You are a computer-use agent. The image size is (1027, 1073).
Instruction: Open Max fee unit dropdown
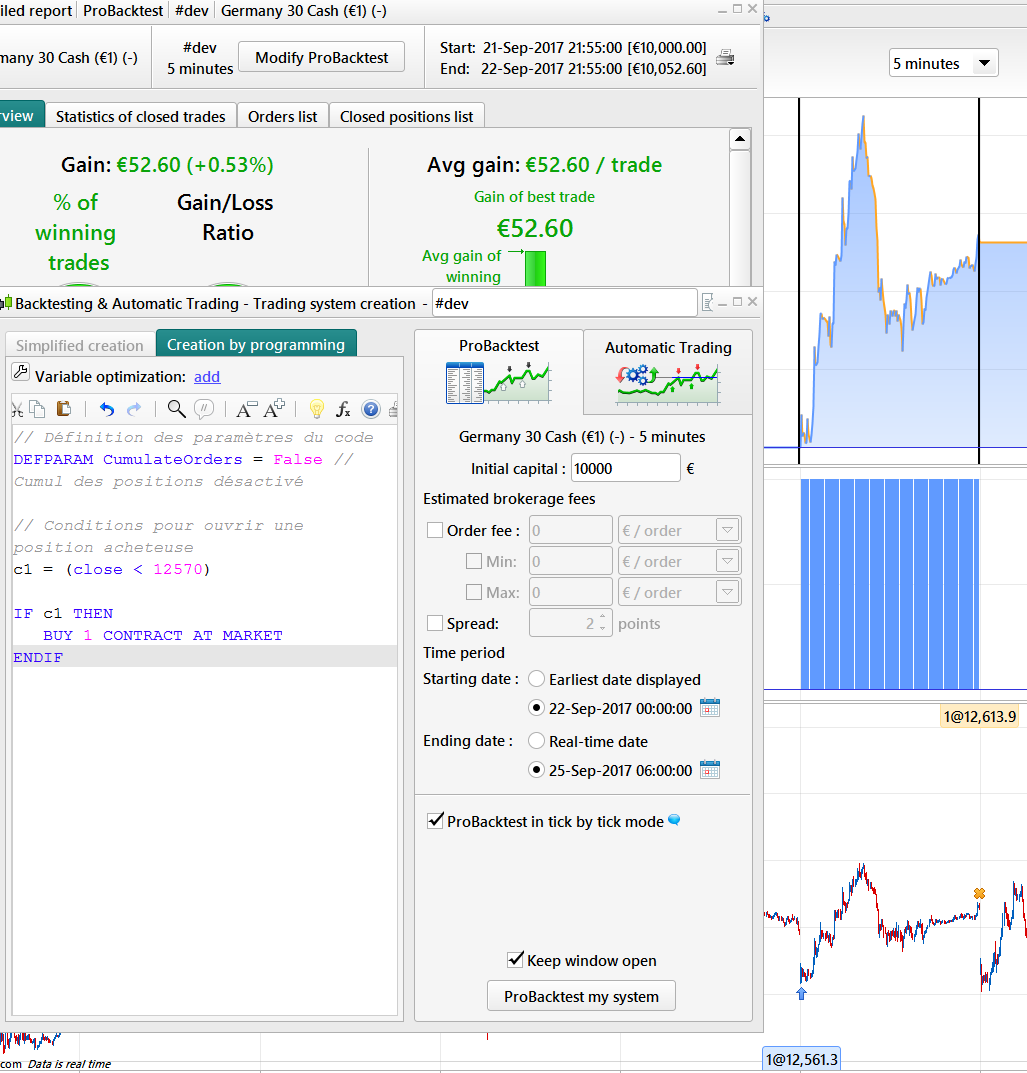(727, 592)
